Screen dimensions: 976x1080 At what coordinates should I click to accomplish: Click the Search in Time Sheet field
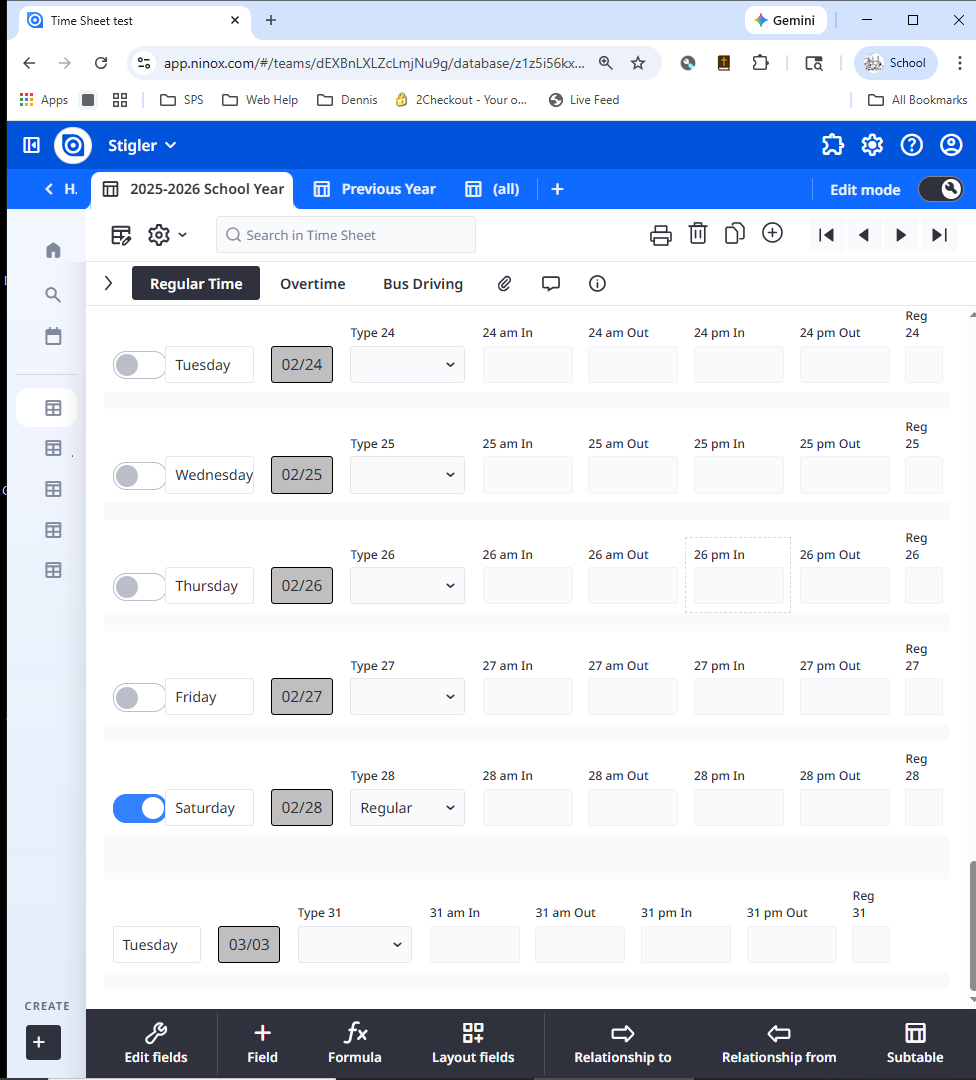(x=346, y=235)
